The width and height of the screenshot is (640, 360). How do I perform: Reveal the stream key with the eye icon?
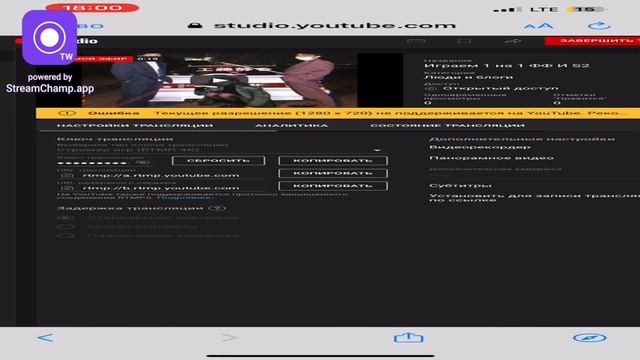click(x=142, y=162)
